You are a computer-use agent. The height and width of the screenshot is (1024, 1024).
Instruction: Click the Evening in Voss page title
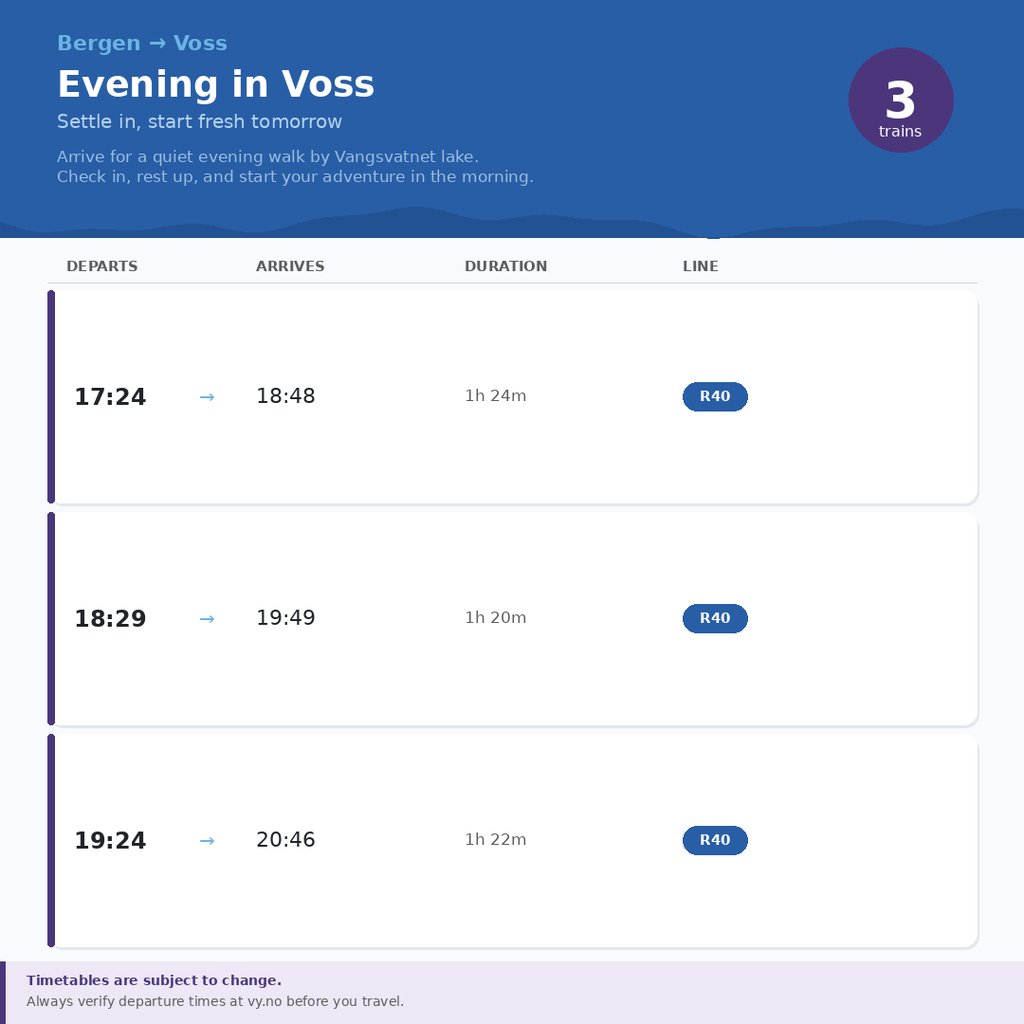coord(216,84)
